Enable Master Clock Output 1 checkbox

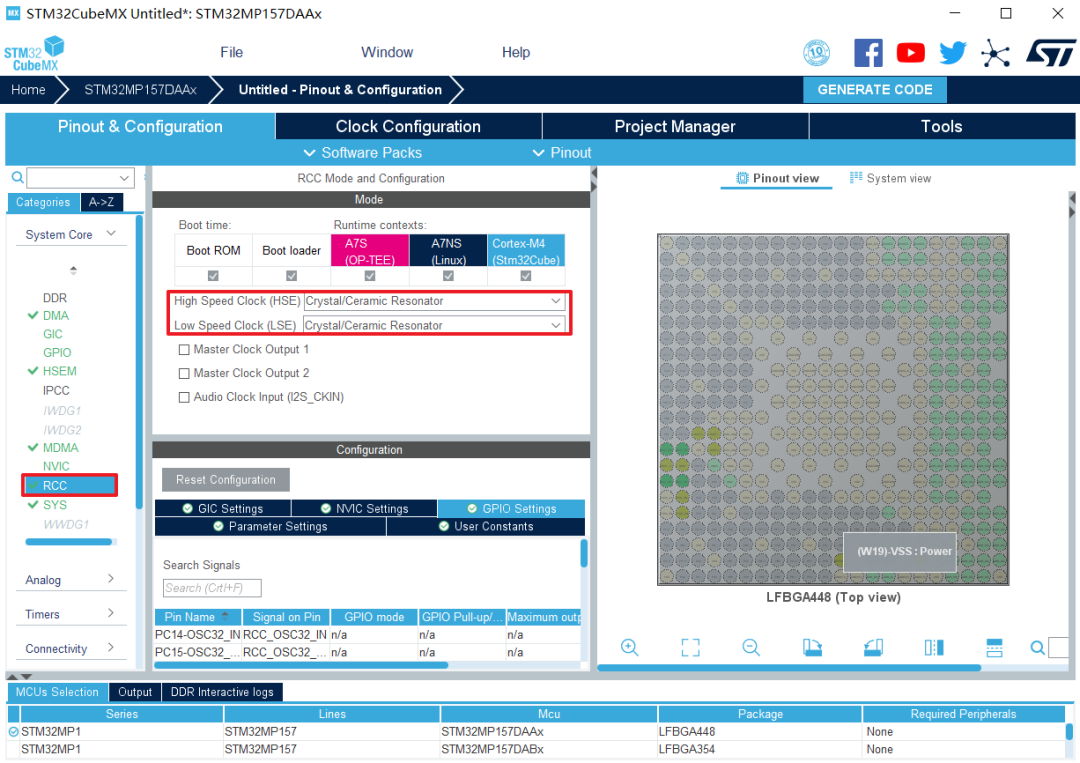coord(184,350)
